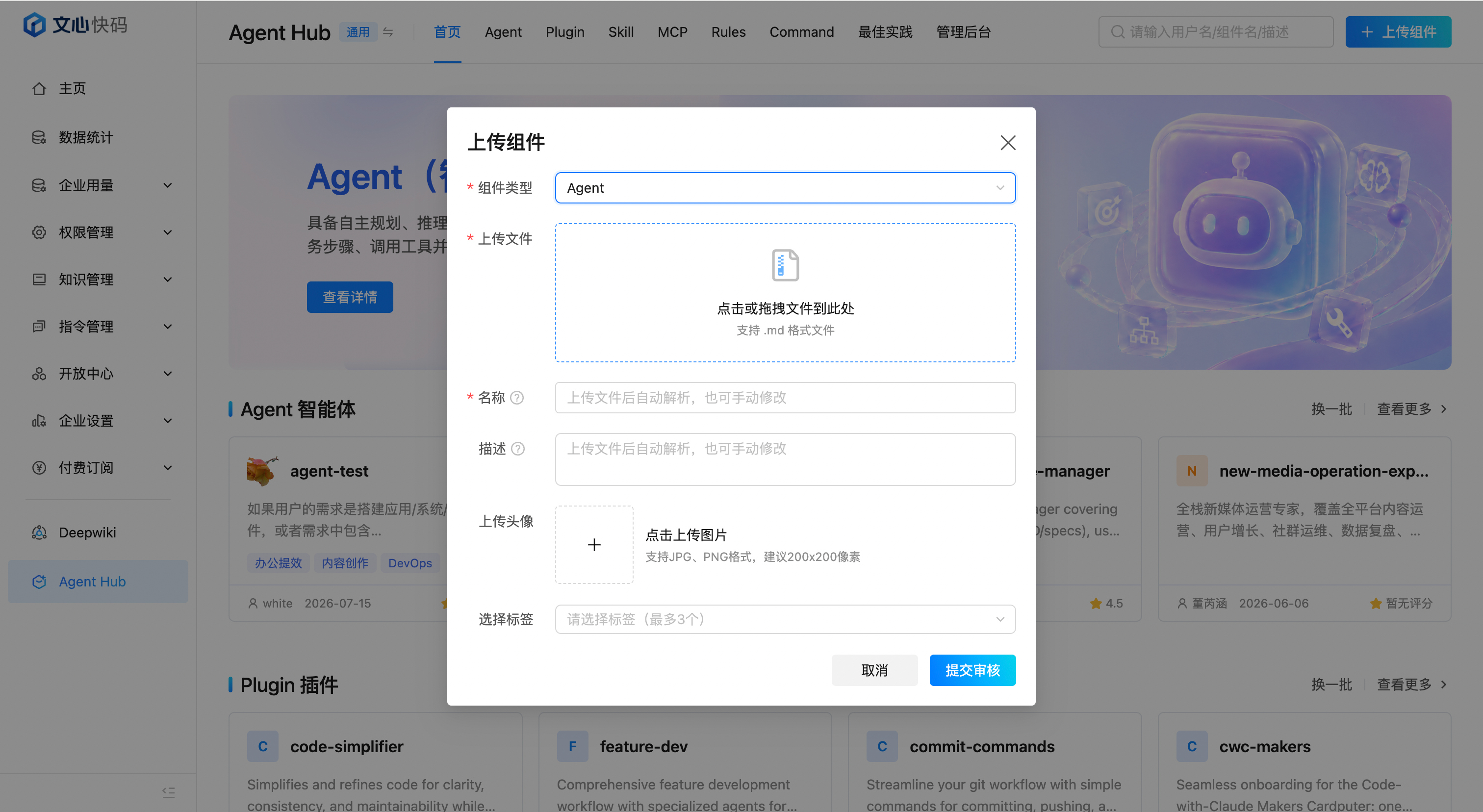Click the 付费订阅 yen icon
This screenshot has width=1483, height=812.
click(x=39, y=468)
